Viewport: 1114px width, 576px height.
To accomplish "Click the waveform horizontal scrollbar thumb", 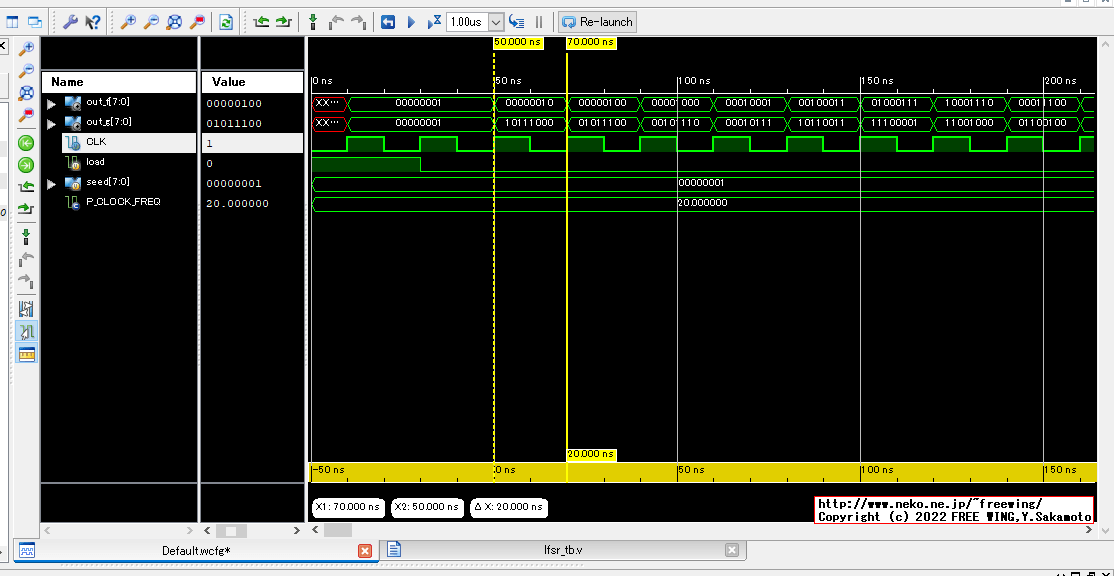I will (337, 530).
